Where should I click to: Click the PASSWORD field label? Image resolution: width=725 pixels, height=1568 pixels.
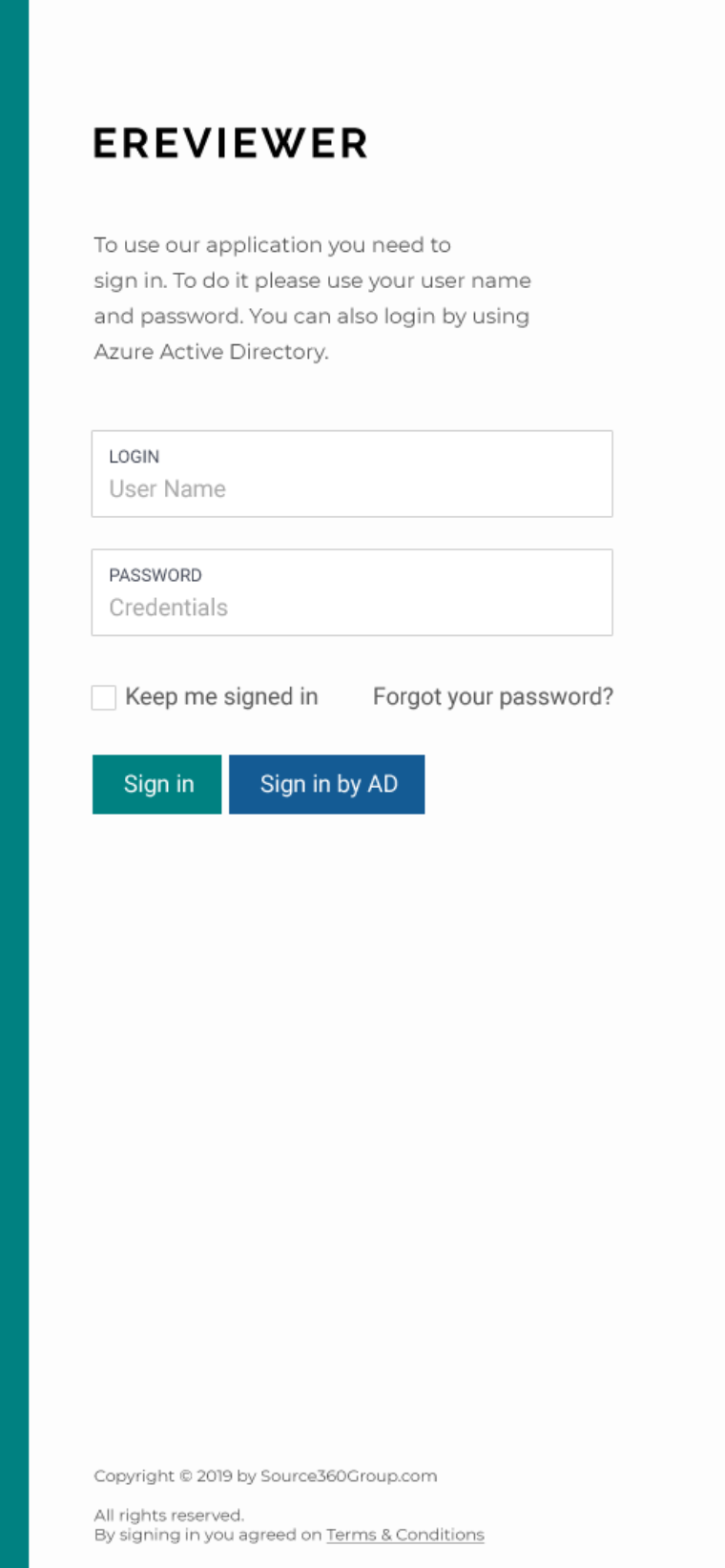(x=155, y=575)
